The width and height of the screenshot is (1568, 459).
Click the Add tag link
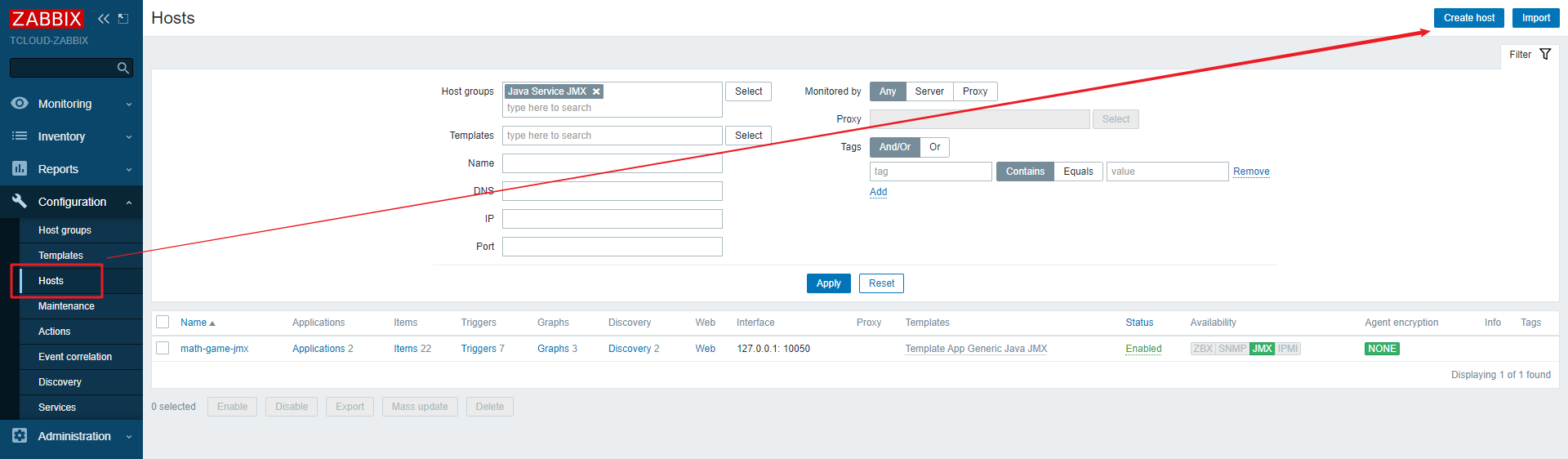coord(878,192)
